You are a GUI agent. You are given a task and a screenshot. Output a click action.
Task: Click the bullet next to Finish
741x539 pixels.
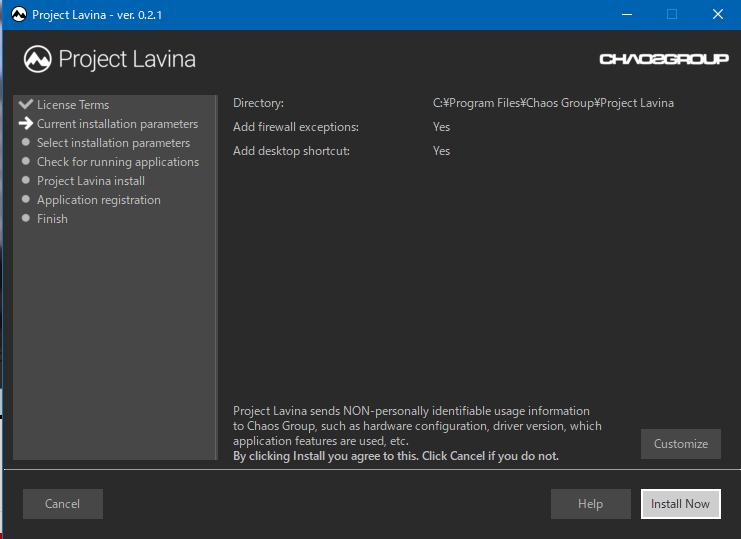click(x=26, y=218)
